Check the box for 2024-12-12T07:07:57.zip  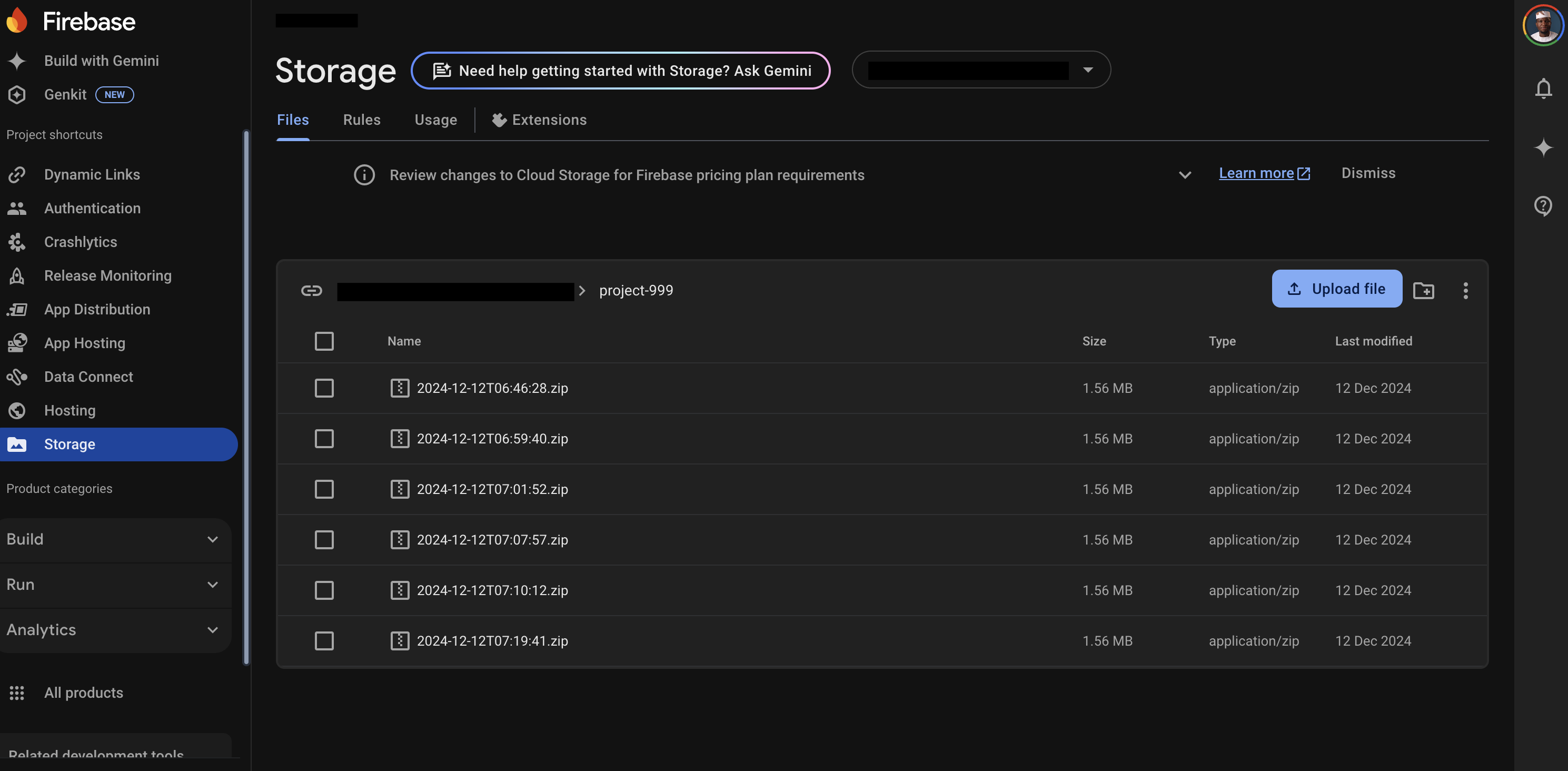pyautogui.click(x=324, y=540)
